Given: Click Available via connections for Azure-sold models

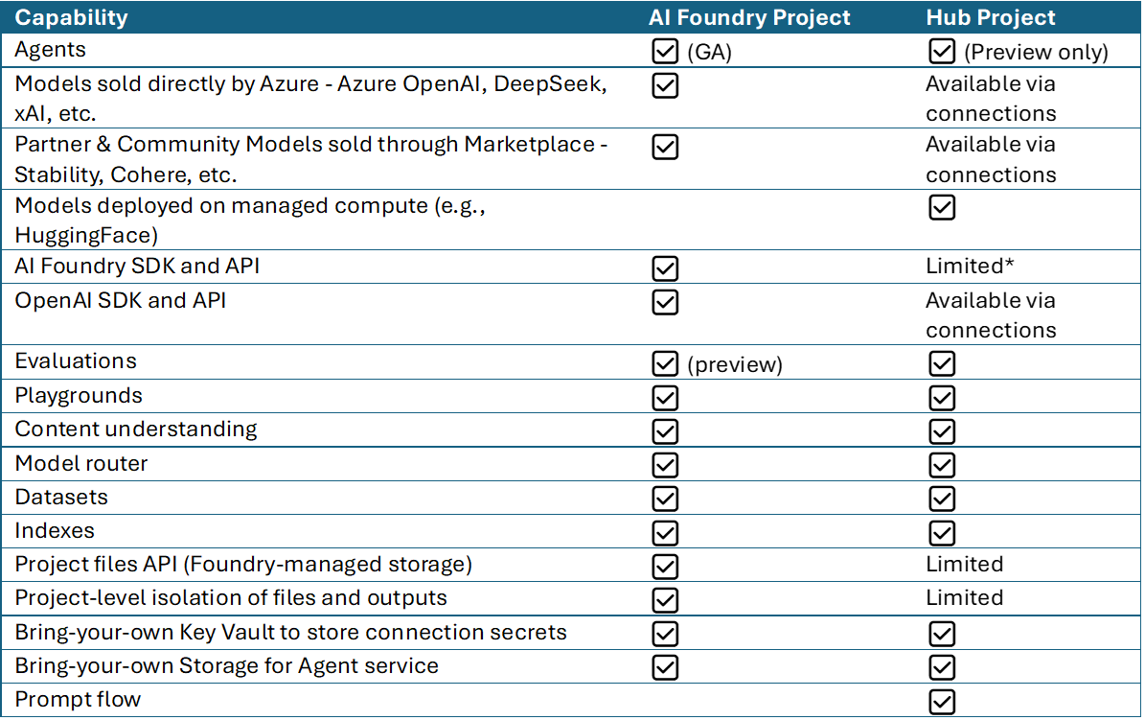Looking at the screenshot, I should pos(991,98).
